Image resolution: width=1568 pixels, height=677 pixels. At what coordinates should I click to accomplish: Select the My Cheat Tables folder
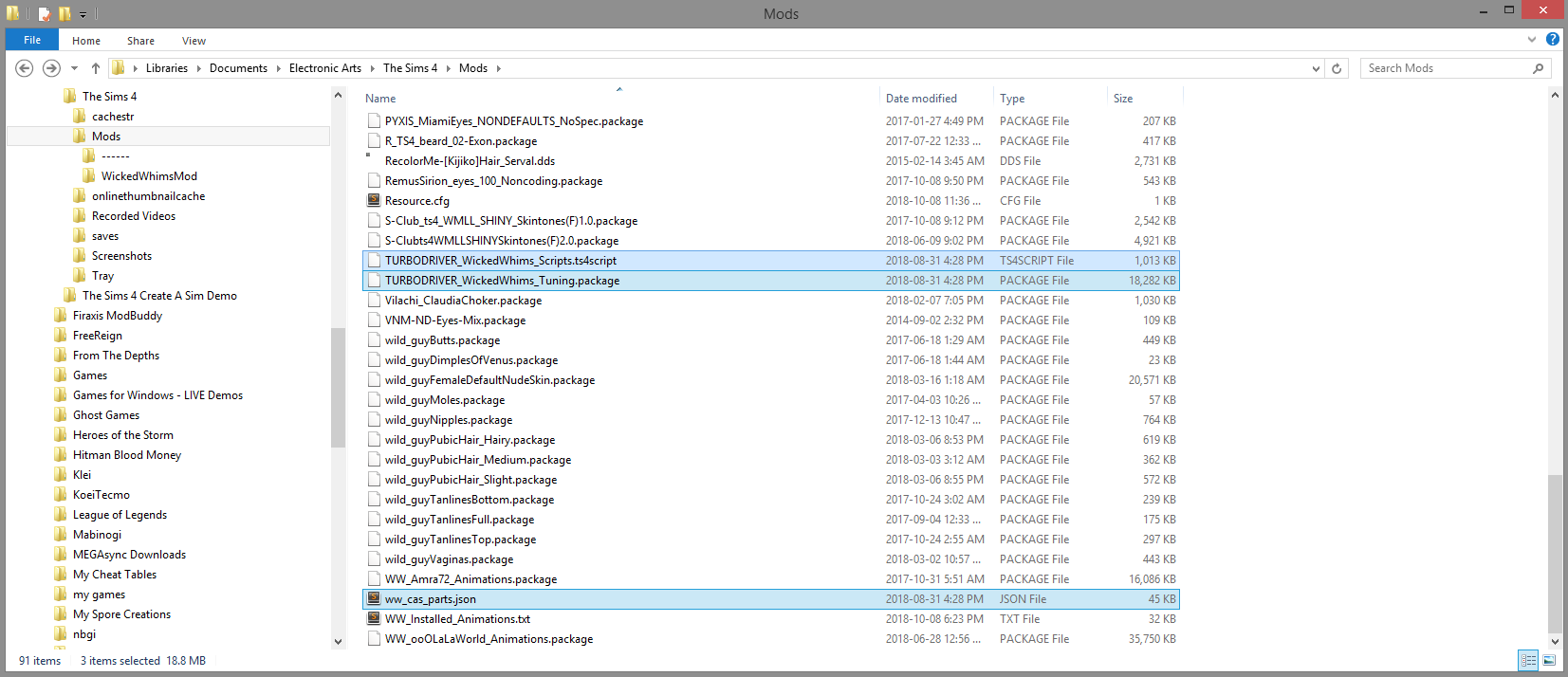115,575
